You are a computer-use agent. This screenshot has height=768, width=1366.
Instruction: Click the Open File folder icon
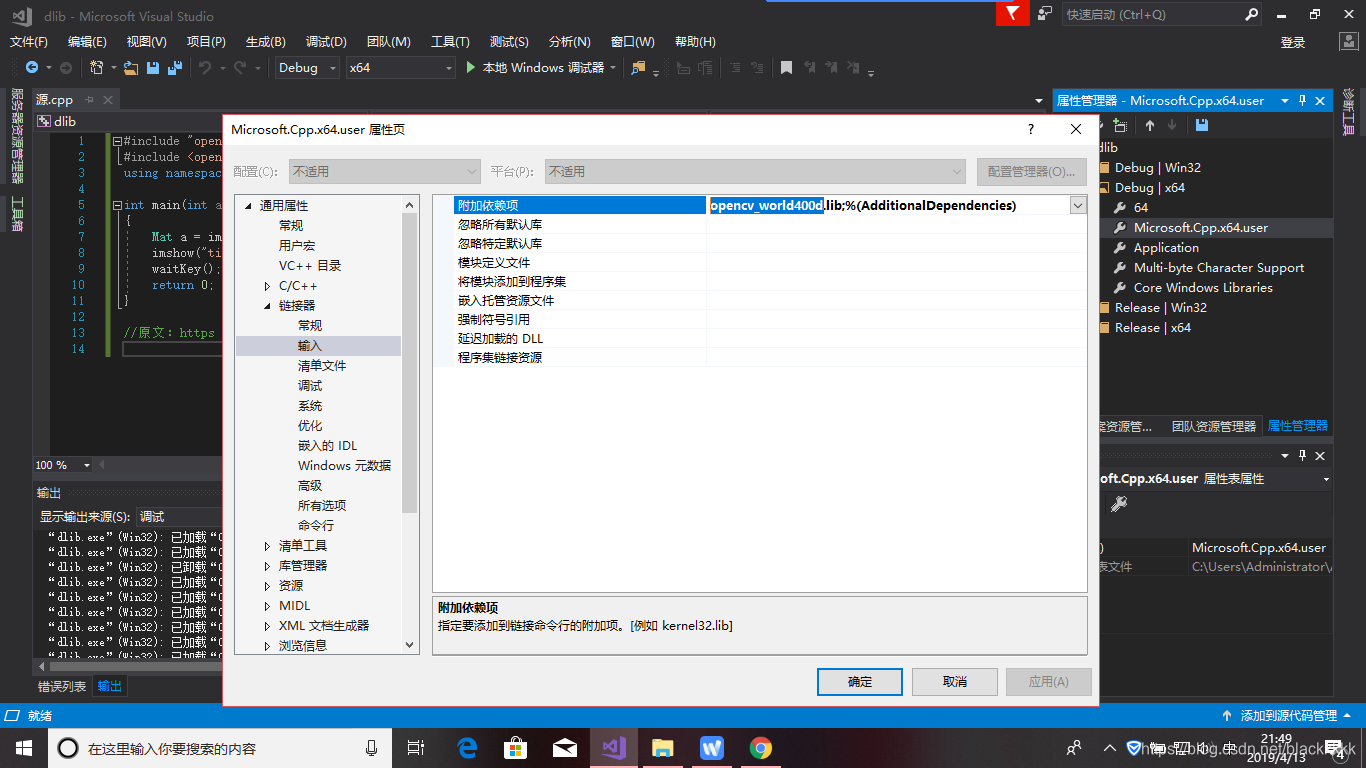click(x=131, y=68)
